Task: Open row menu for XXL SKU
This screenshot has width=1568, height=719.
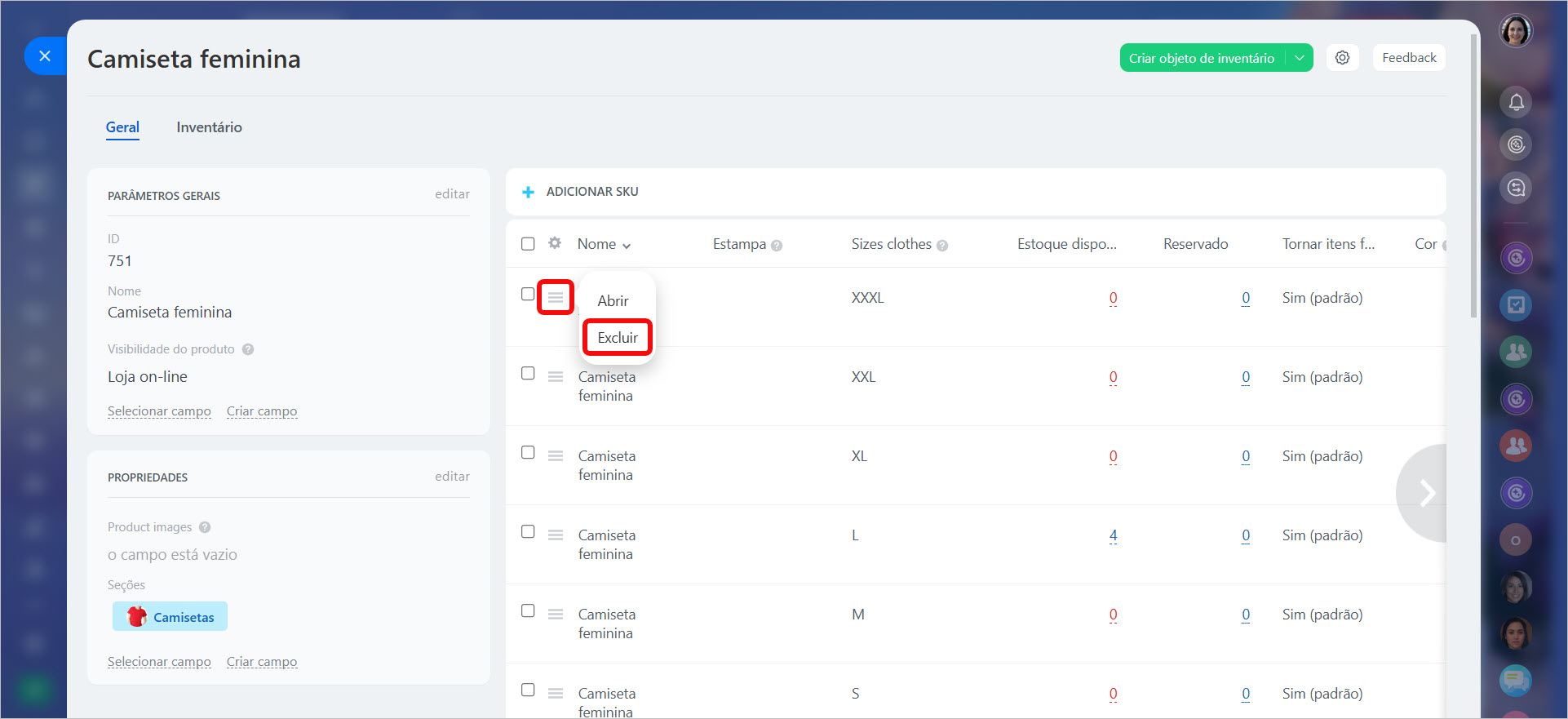Action: click(x=556, y=377)
